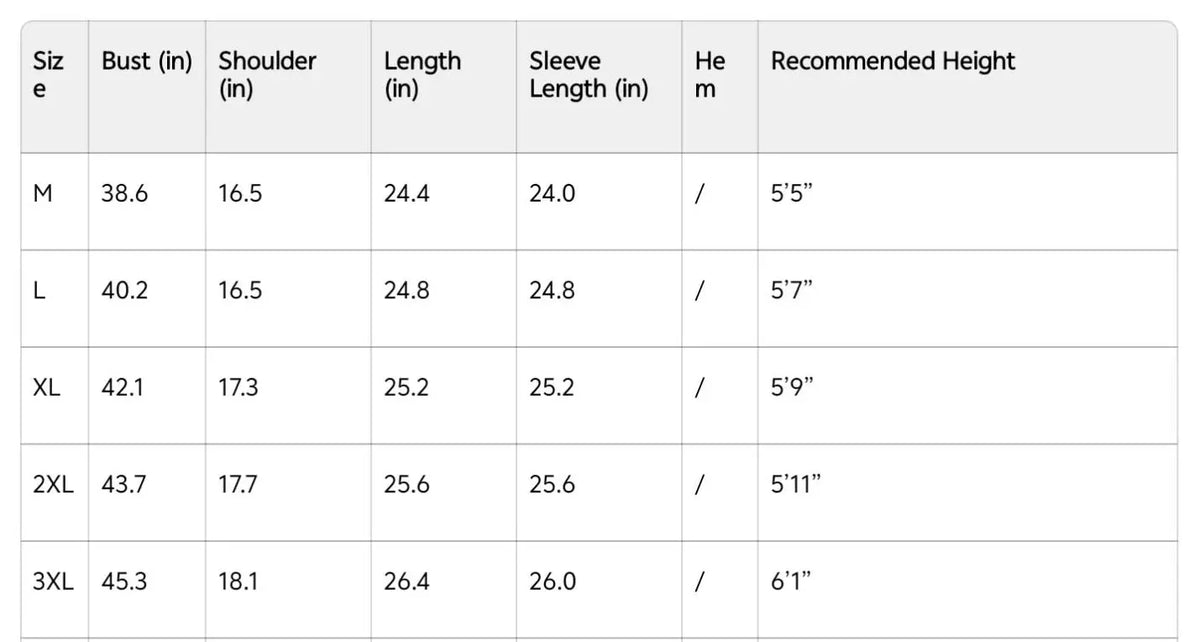Select the XL size cell
Viewport: 1200px width, 642px height.
(x=46, y=388)
